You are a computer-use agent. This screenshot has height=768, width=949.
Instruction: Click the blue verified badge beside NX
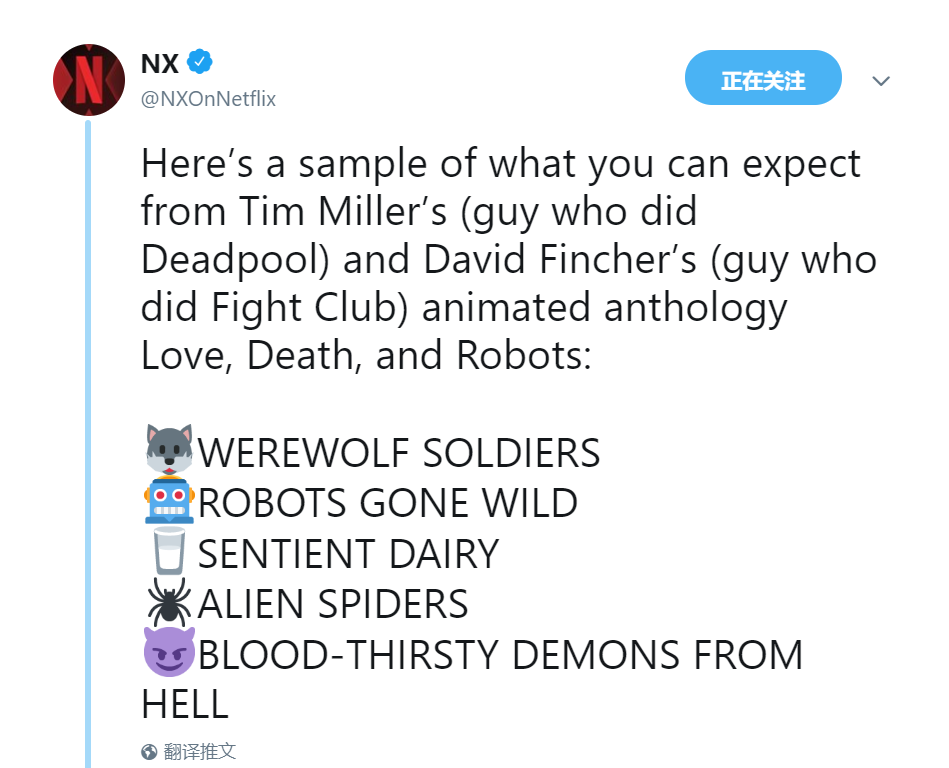pos(201,63)
